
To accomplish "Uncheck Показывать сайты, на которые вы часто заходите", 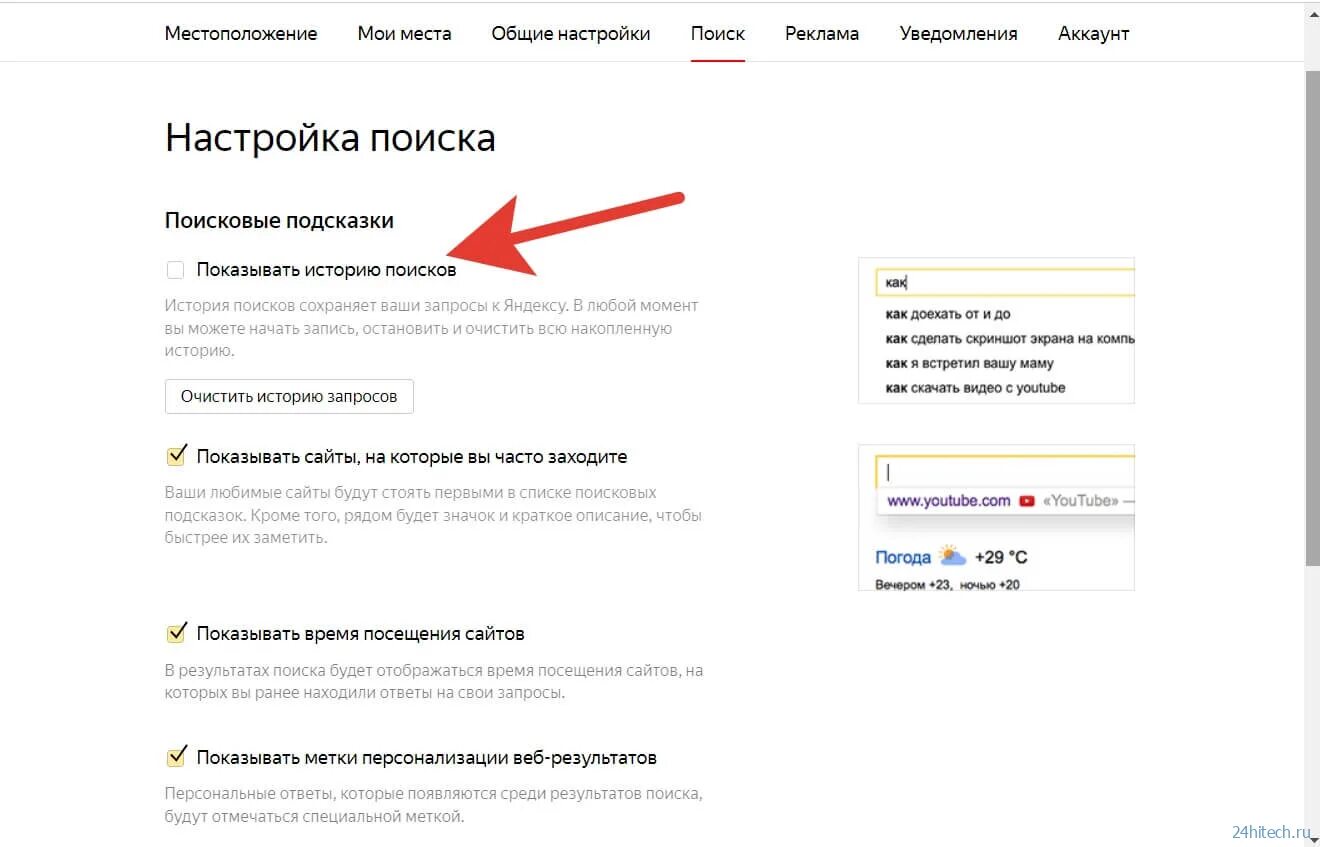I will point(176,456).
